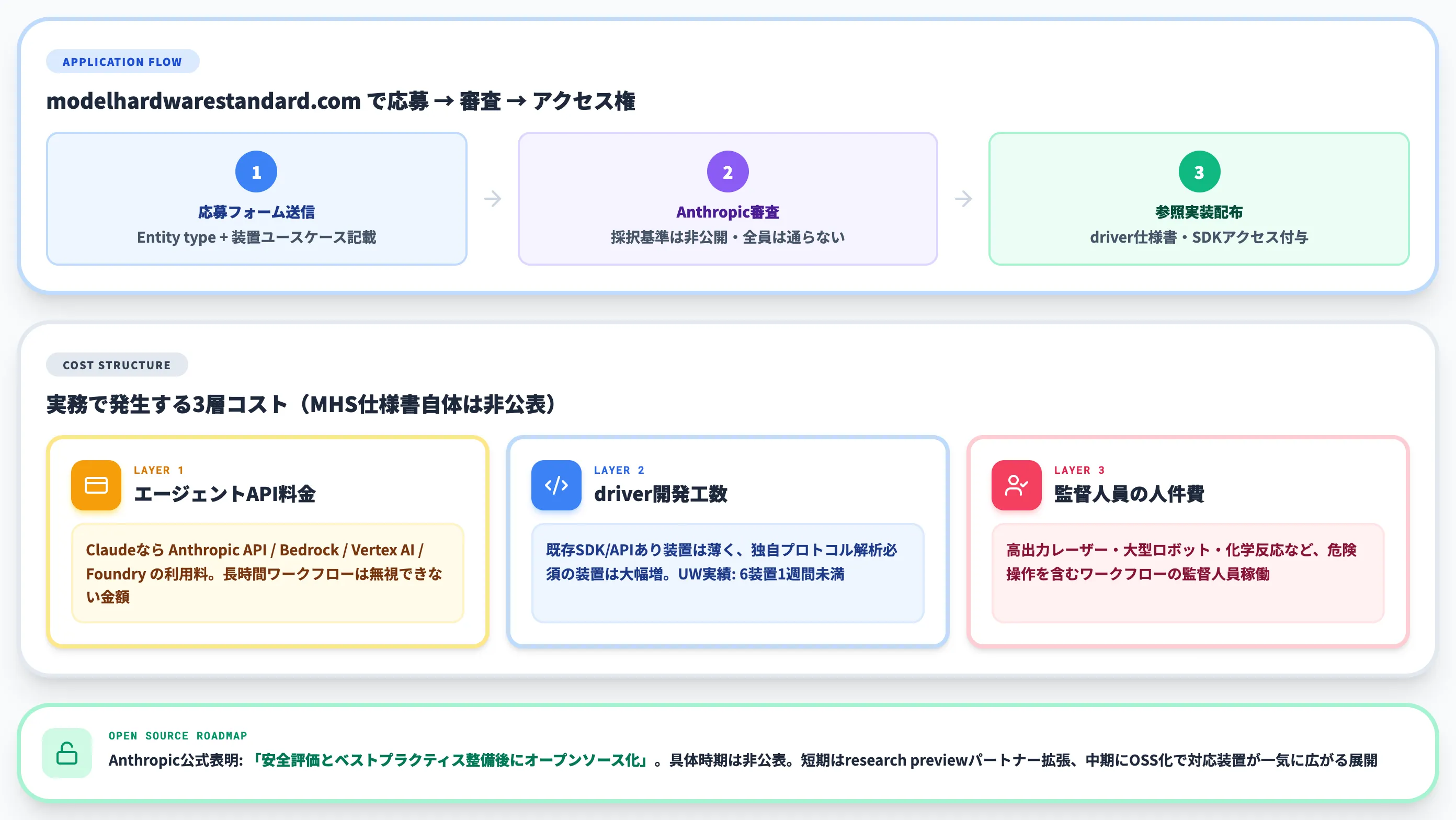Viewport: 1456px width, 820px height.
Task: Click the Entity type + 装置ユースケース記載 text
Action: click(256, 237)
